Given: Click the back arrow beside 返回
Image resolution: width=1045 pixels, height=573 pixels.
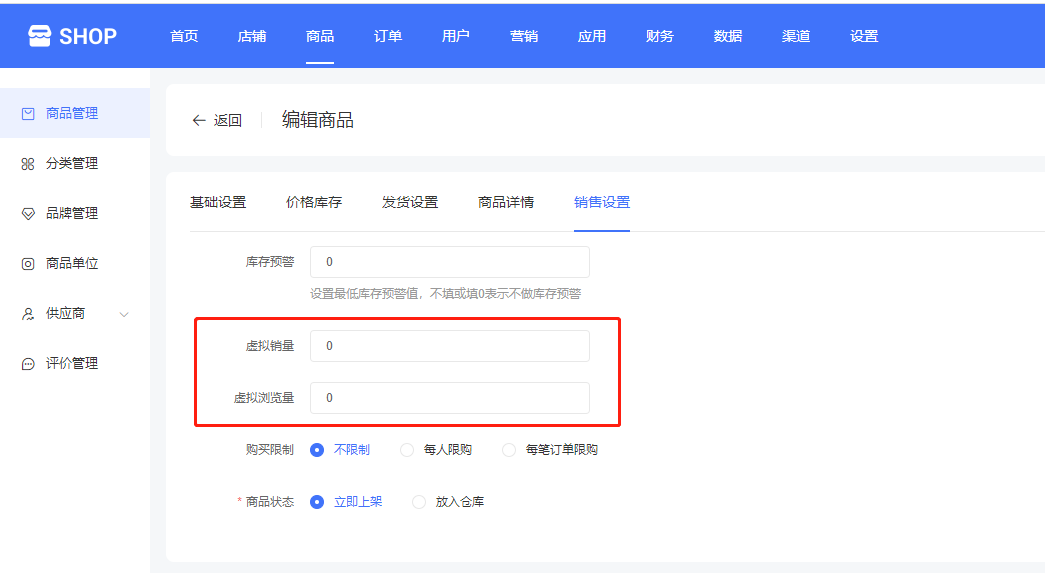Looking at the screenshot, I should tap(198, 121).
